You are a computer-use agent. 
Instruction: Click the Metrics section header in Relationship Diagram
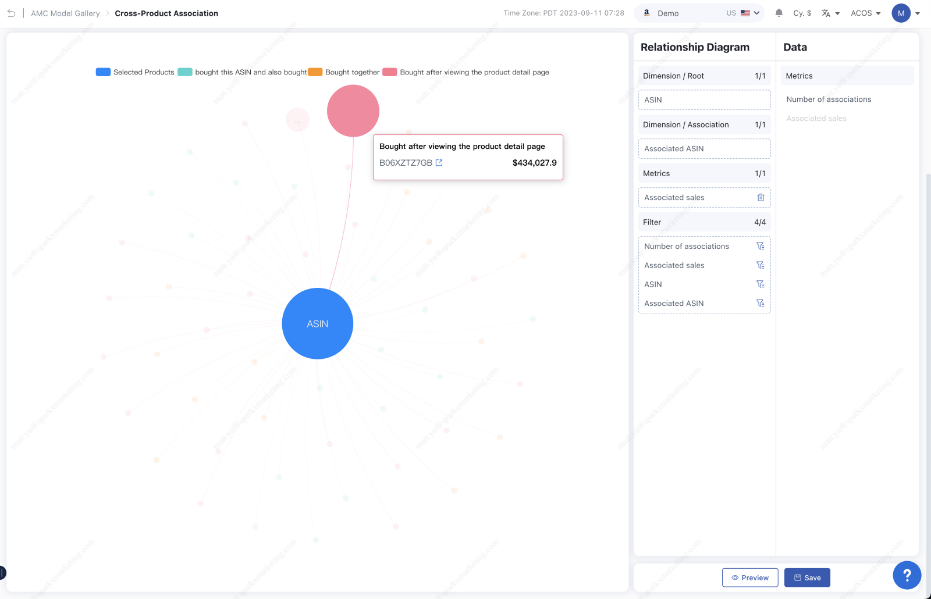704,173
